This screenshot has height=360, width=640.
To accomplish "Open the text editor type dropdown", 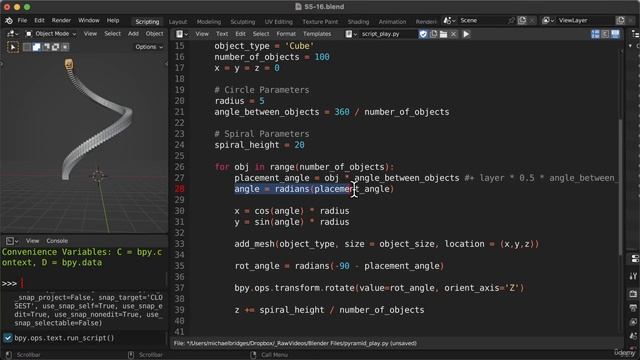I will point(182,34).
